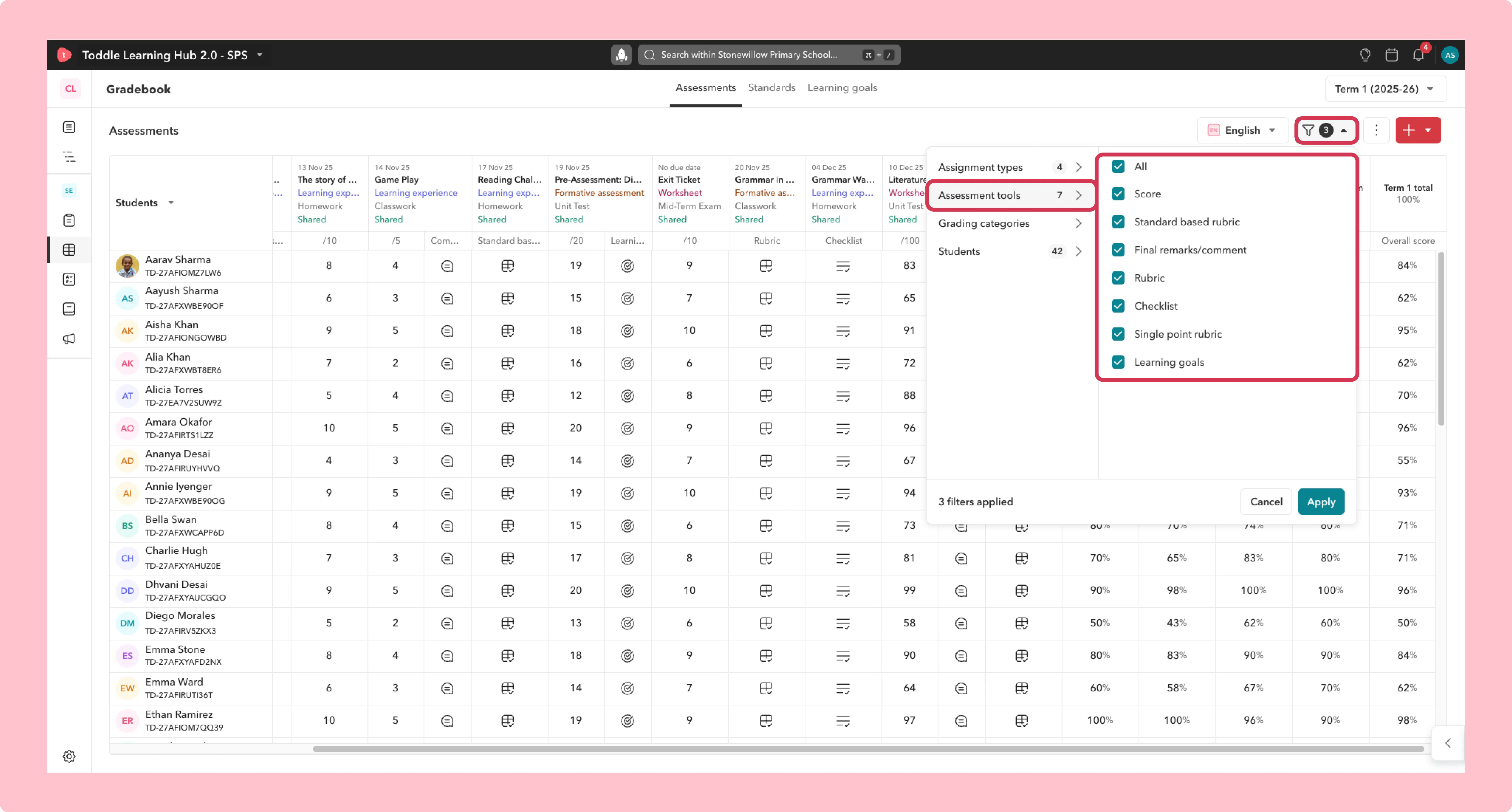Open Amara Okafor's Grammar rubric icon
1512x812 pixels.
click(x=766, y=428)
